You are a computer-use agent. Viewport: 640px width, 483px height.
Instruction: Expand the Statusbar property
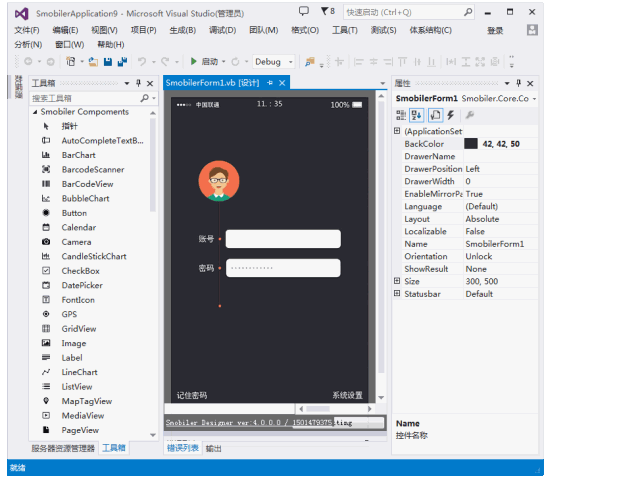(397, 294)
